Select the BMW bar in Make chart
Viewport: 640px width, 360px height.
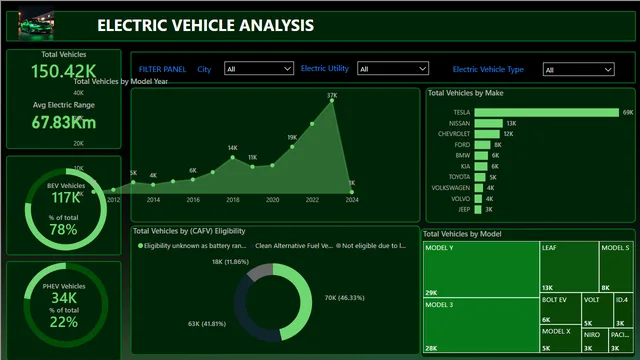pyautogui.click(x=481, y=156)
